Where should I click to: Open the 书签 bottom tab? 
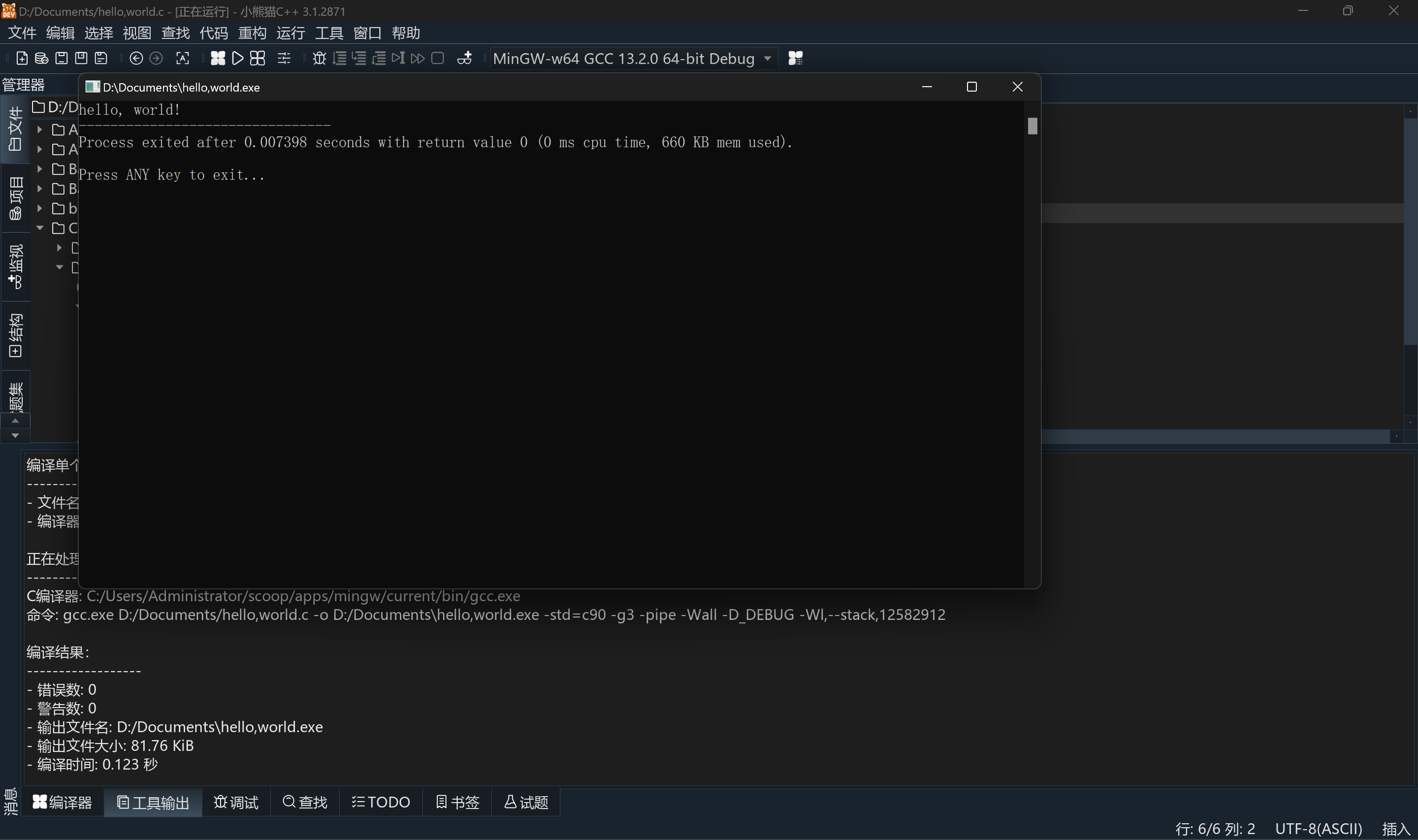(x=457, y=802)
